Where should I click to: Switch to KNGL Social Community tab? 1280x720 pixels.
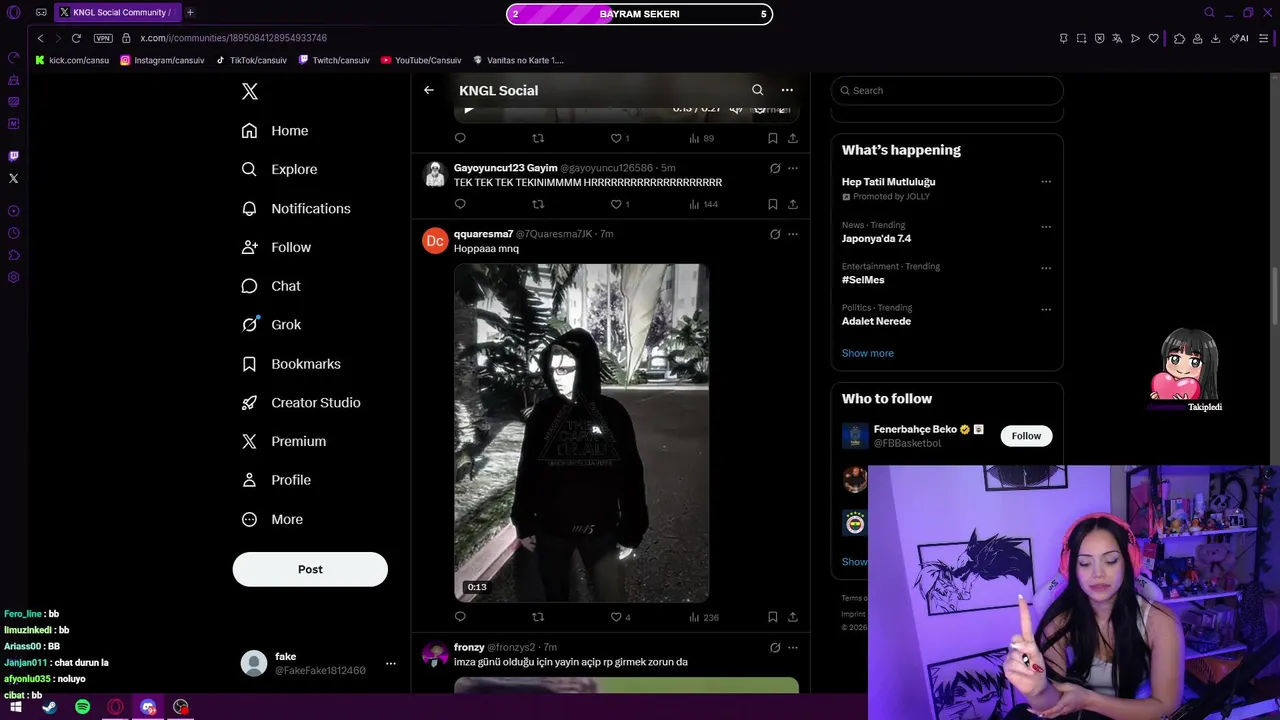pos(116,13)
